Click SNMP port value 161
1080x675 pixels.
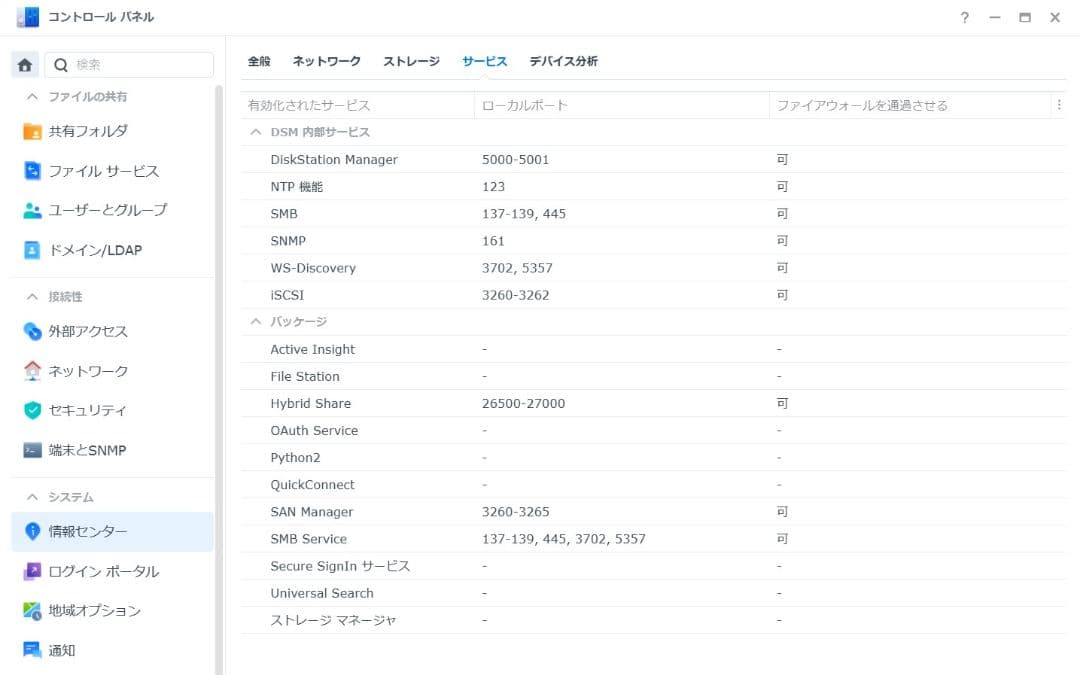(493, 240)
